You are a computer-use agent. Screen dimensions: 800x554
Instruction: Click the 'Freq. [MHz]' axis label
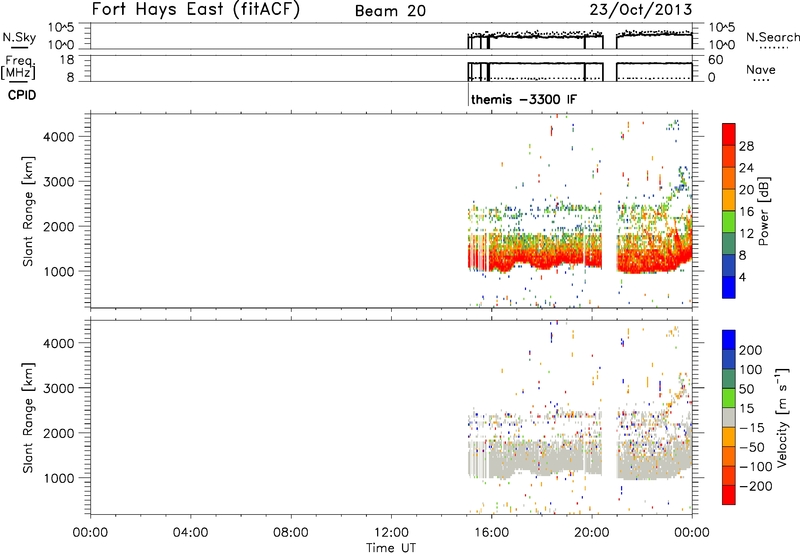coord(19,67)
